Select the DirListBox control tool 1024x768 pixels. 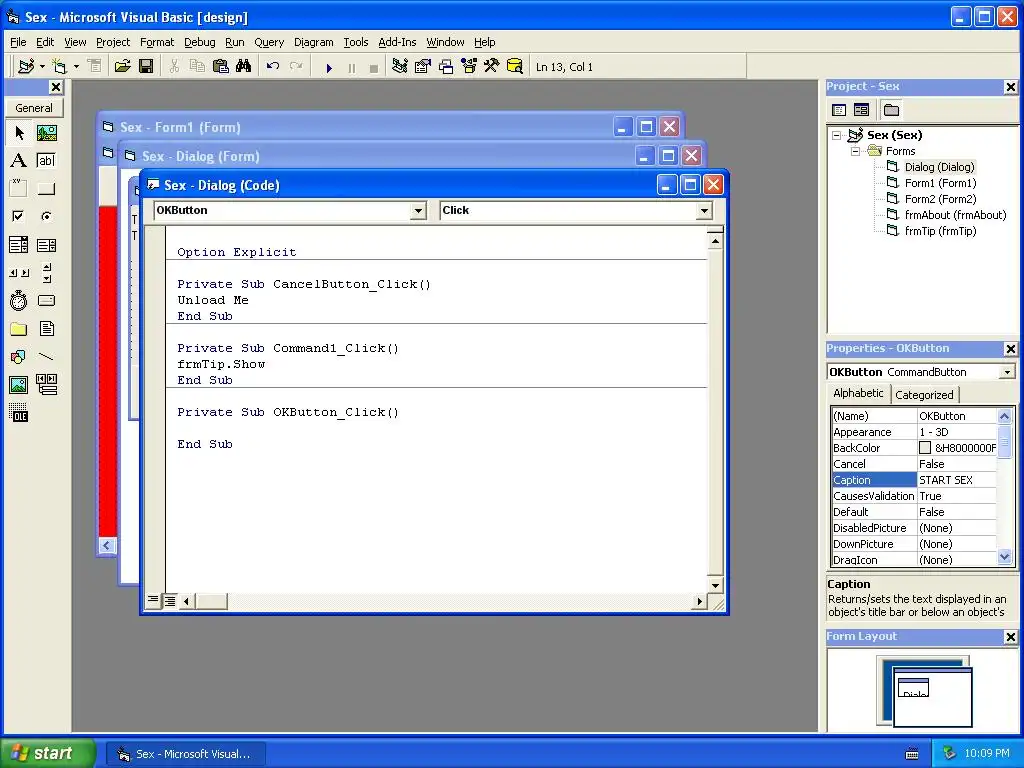[19, 328]
